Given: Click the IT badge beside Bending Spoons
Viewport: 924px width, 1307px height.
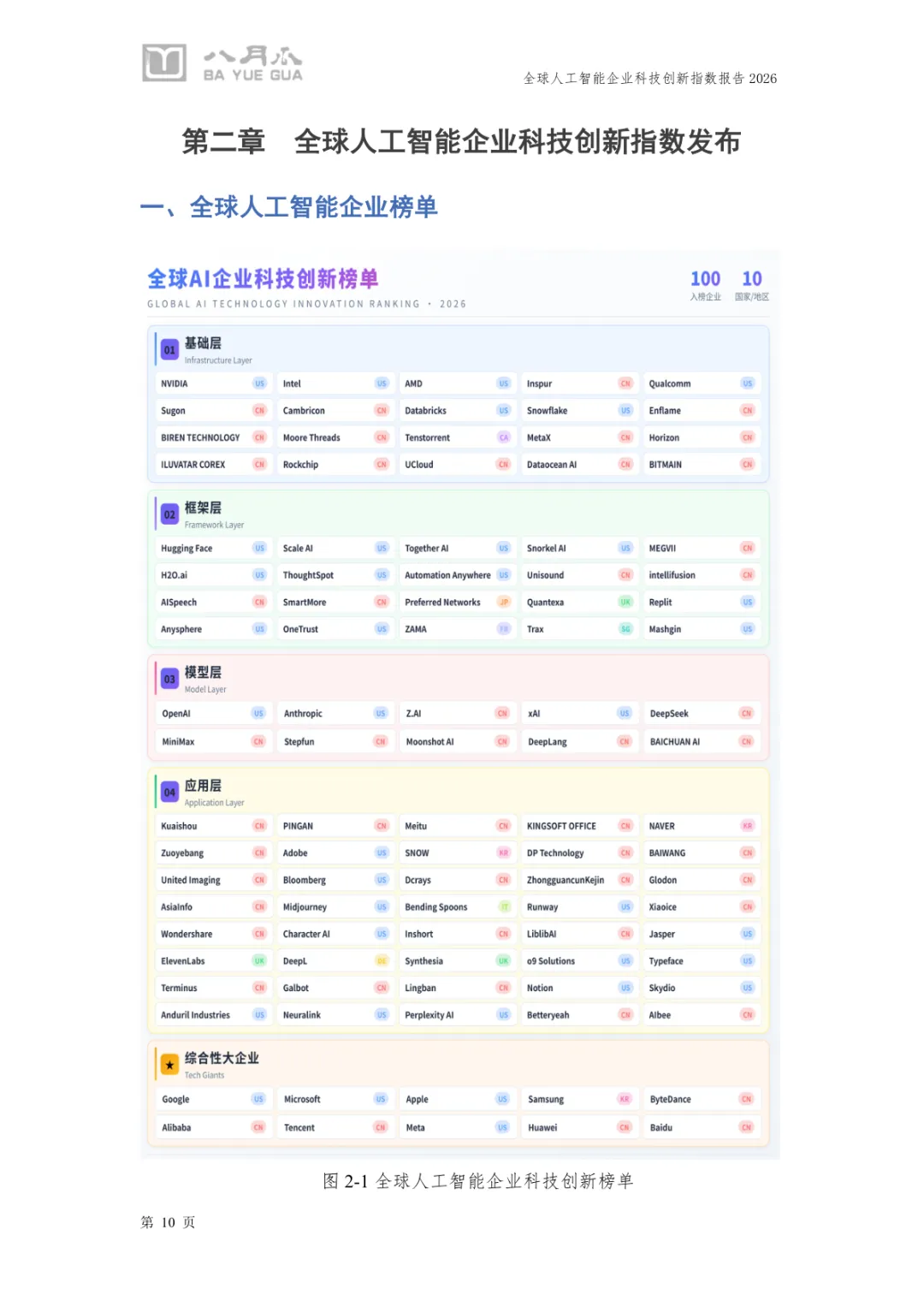Looking at the screenshot, I should pos(504,907).
